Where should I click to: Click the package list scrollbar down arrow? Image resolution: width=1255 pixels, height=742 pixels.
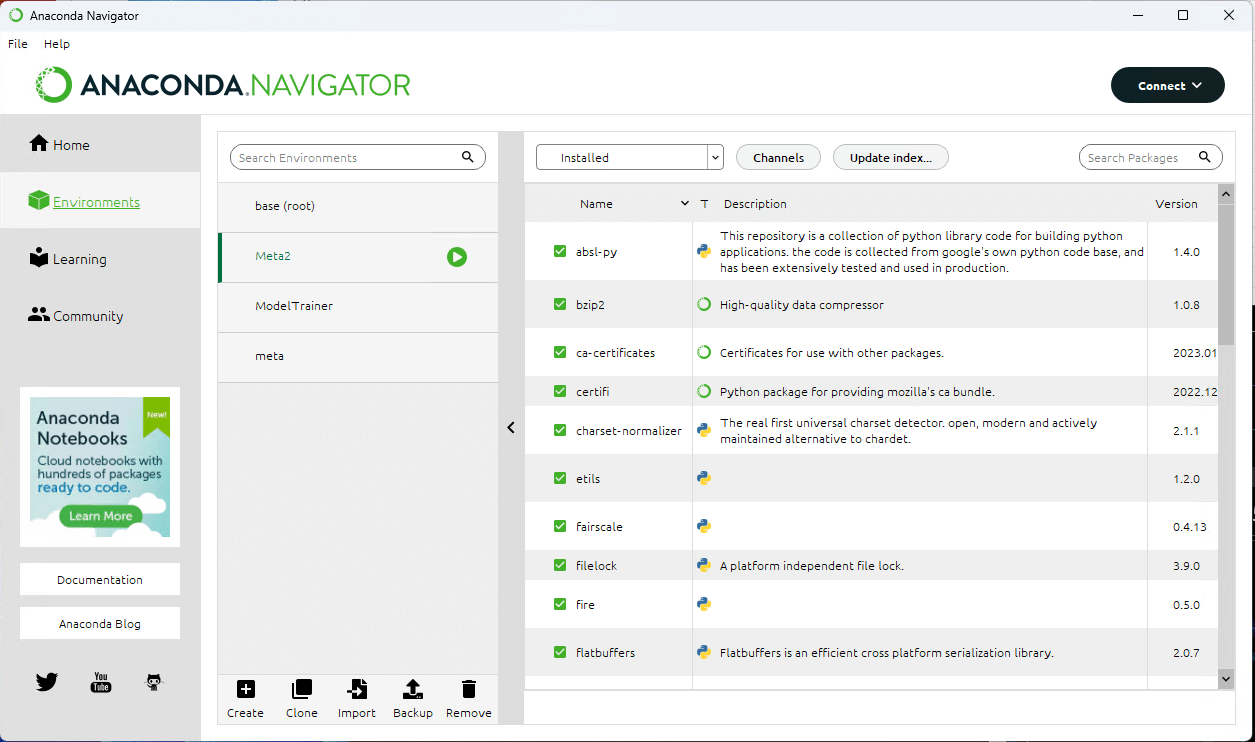click(1226, 679)
